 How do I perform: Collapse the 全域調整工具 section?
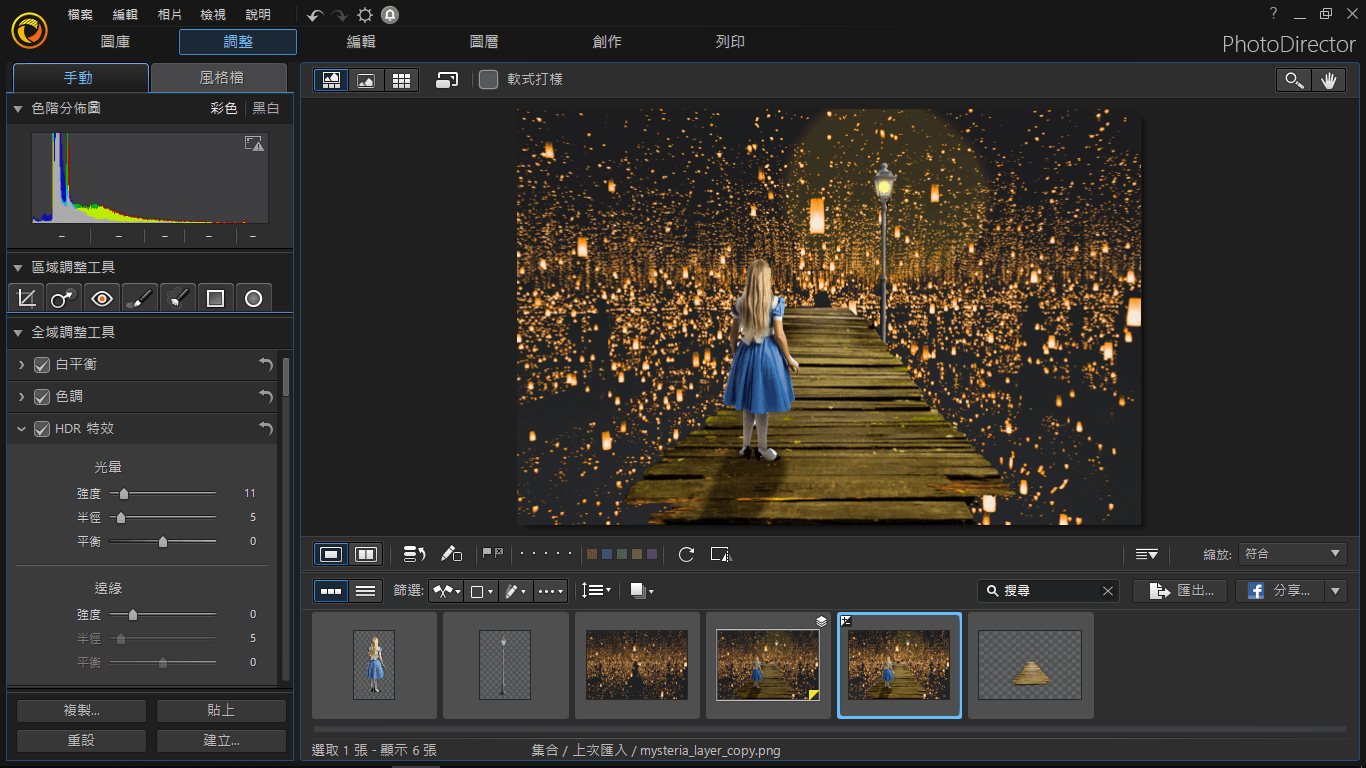point(18,332)
